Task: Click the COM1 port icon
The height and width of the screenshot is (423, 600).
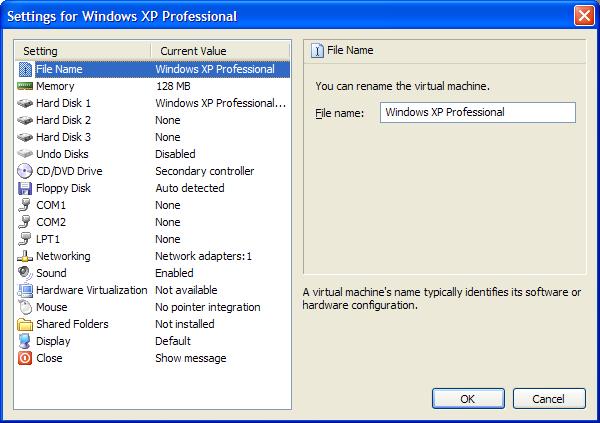Action: [x=25, y=205]
